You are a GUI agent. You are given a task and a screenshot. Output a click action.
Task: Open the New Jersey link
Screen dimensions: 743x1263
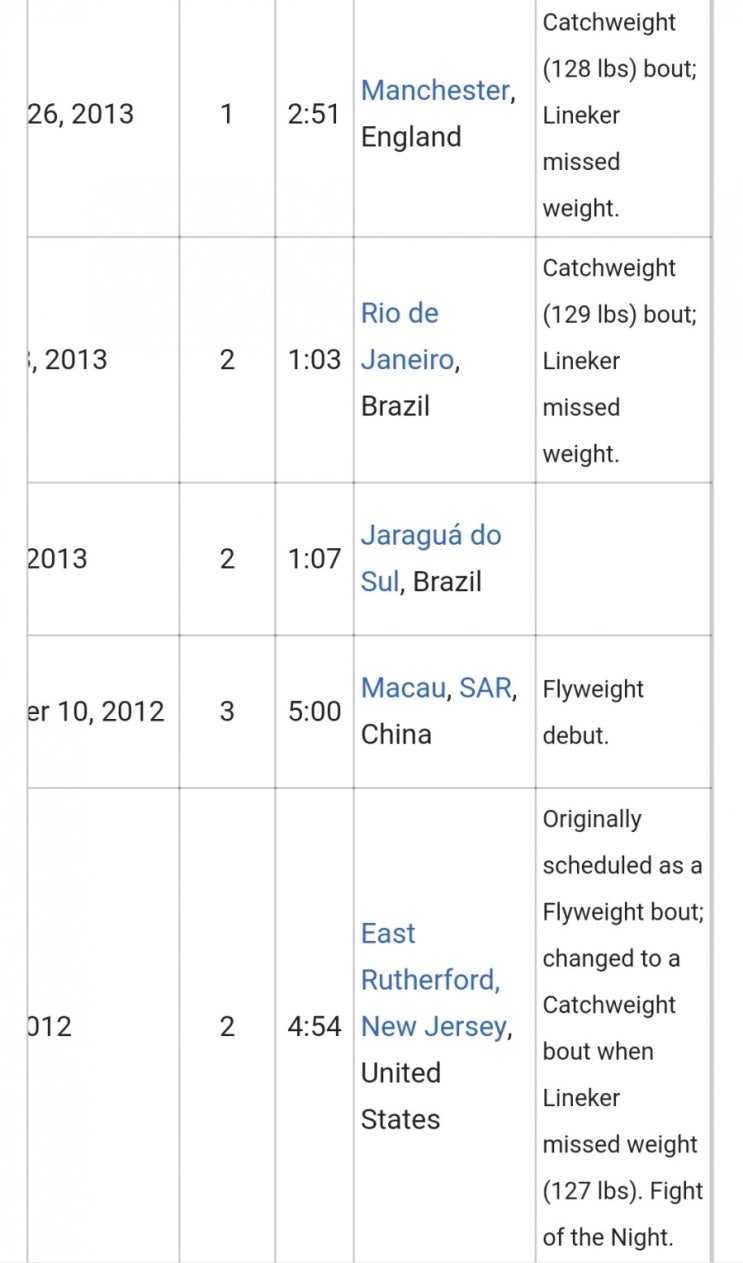434,1026
